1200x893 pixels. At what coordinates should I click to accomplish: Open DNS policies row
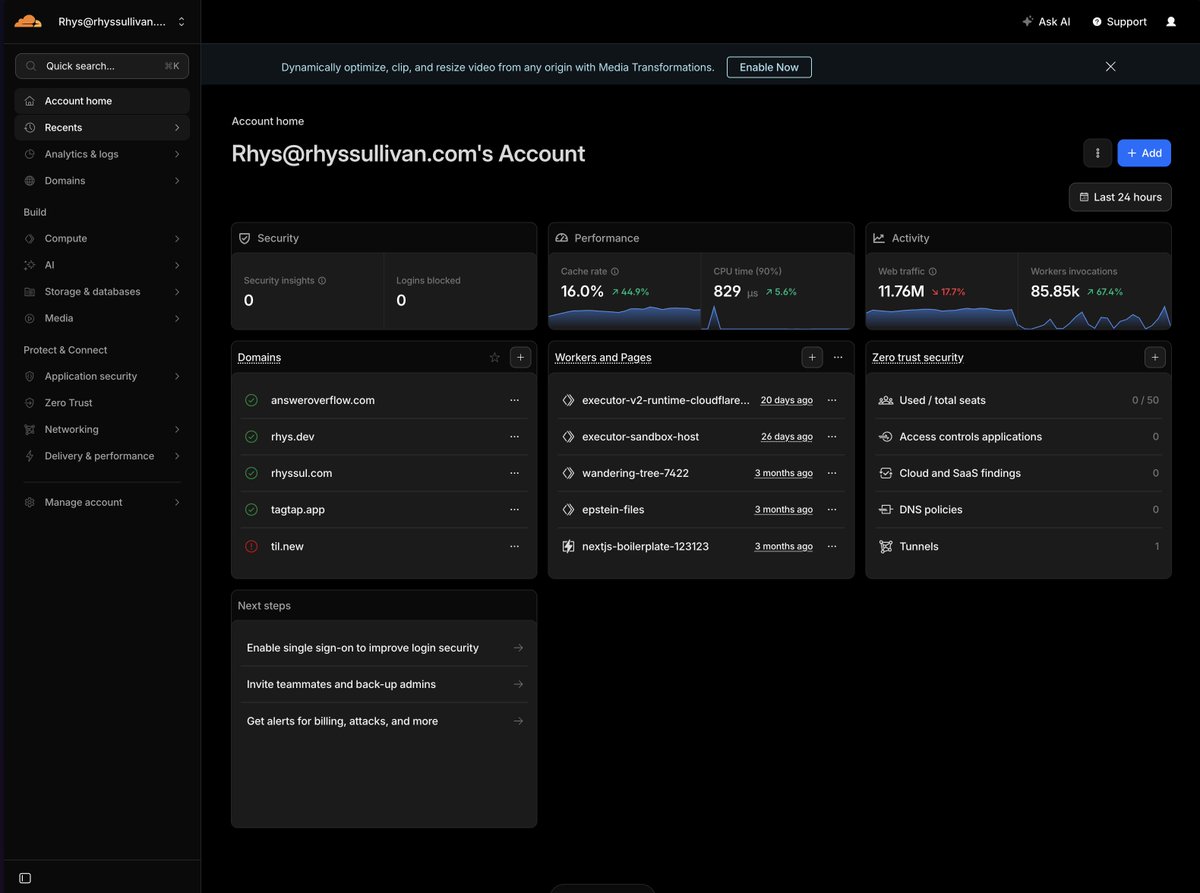pyautogui.click(x=1018, y=510)
